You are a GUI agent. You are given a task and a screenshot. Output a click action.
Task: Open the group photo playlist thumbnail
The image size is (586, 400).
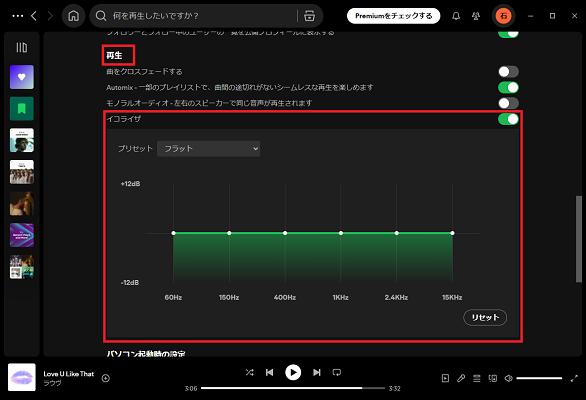(x=22, y=172)
